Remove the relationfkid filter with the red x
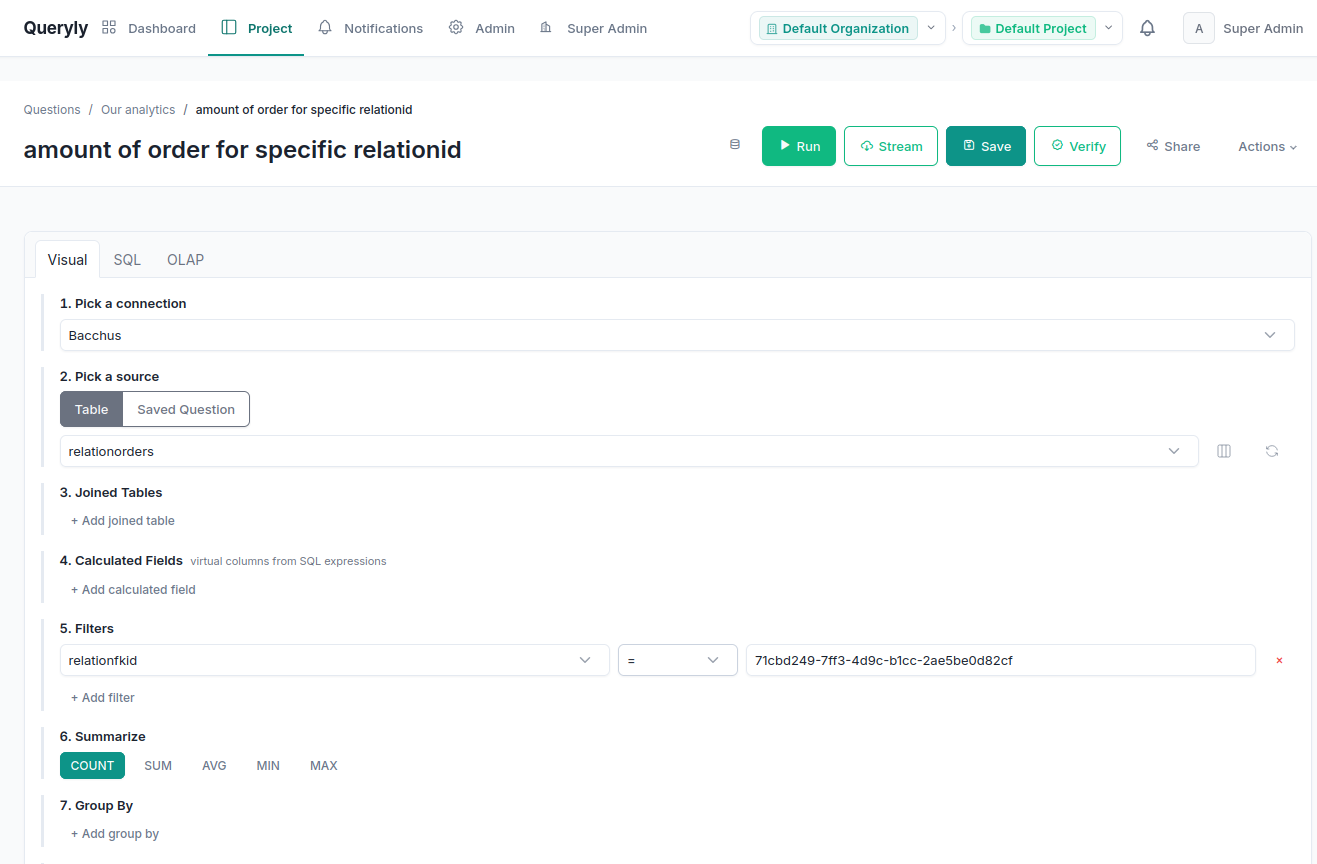 (1279, 660)
